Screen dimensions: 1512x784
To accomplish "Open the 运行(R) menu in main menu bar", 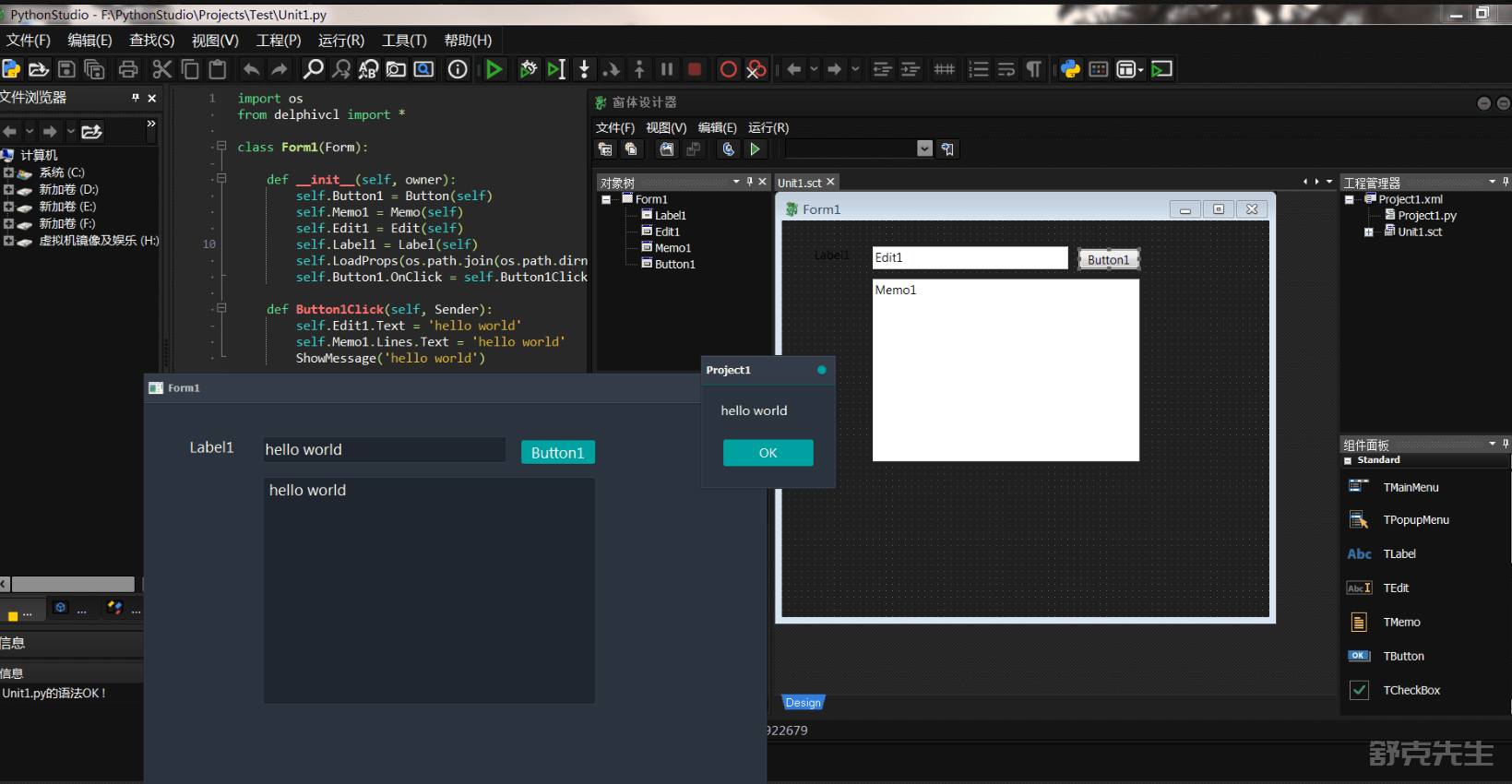I will click(x=341, y=41).
